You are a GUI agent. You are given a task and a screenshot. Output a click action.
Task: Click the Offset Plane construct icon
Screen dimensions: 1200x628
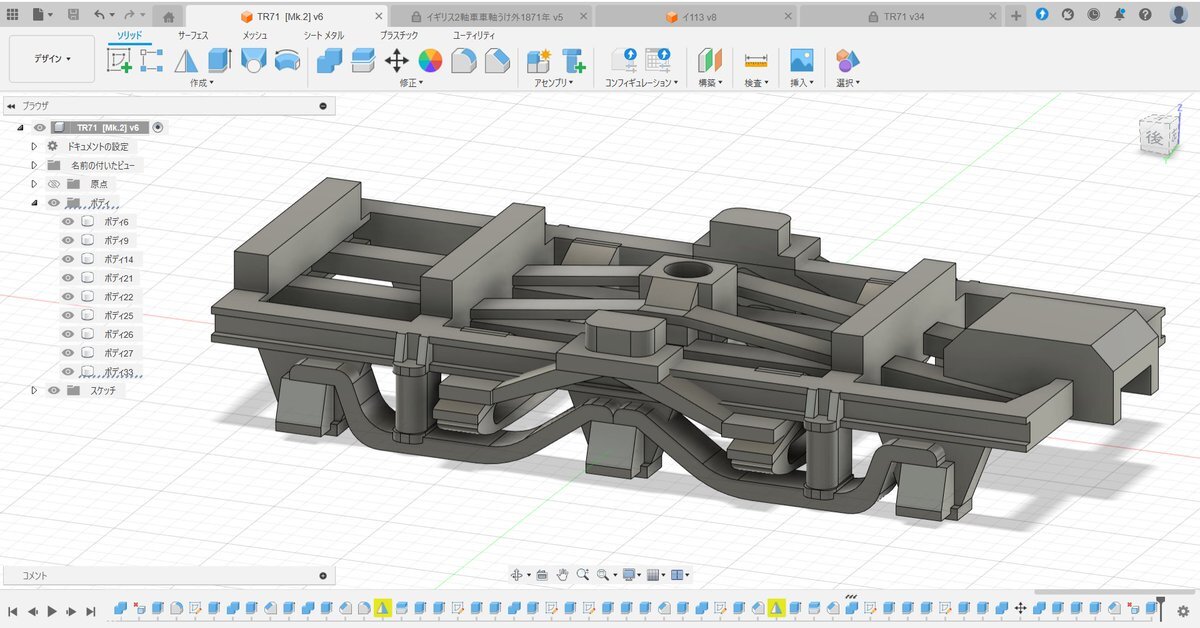[710, 60]
